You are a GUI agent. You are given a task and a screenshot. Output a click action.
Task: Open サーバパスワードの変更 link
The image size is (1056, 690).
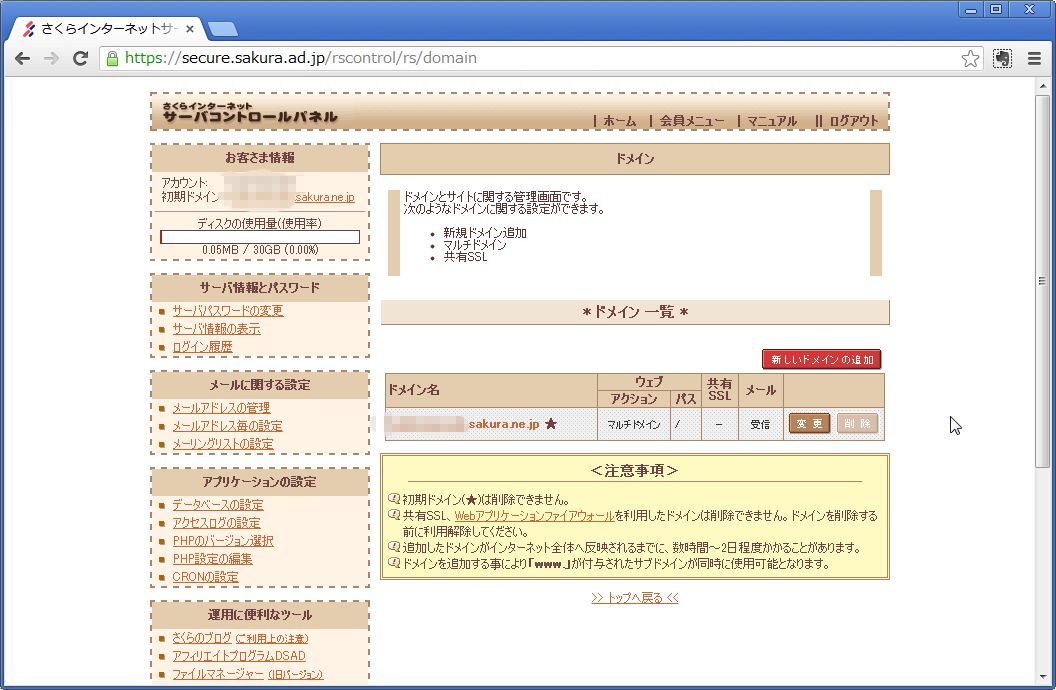(x=228, y=311)
